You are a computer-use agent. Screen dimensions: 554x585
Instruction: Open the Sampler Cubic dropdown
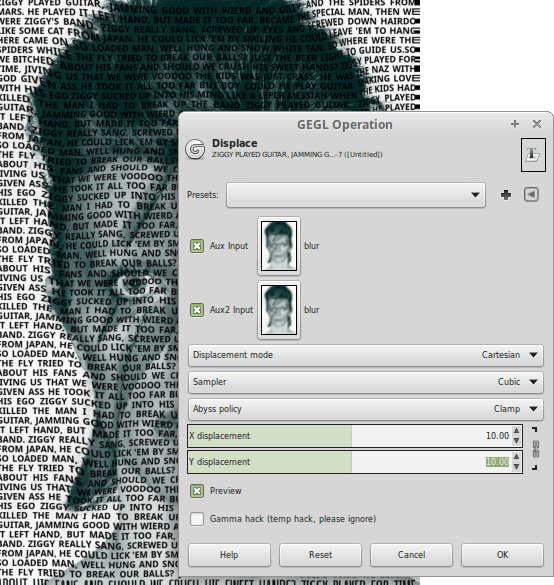(366, 382)
